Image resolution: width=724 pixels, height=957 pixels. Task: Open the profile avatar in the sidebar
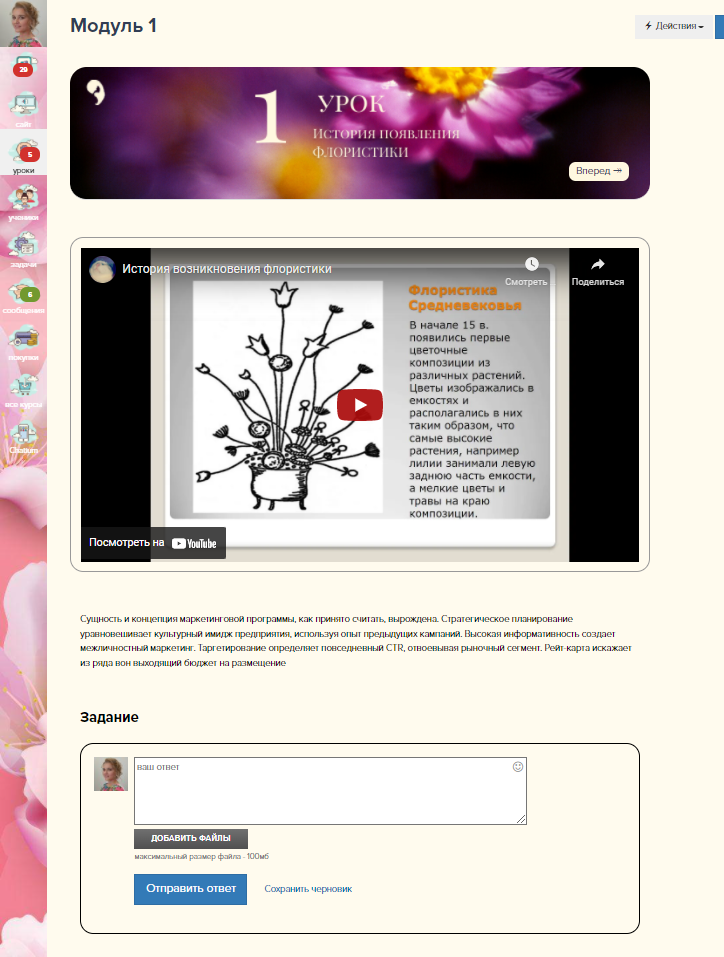tap(23, 23)
